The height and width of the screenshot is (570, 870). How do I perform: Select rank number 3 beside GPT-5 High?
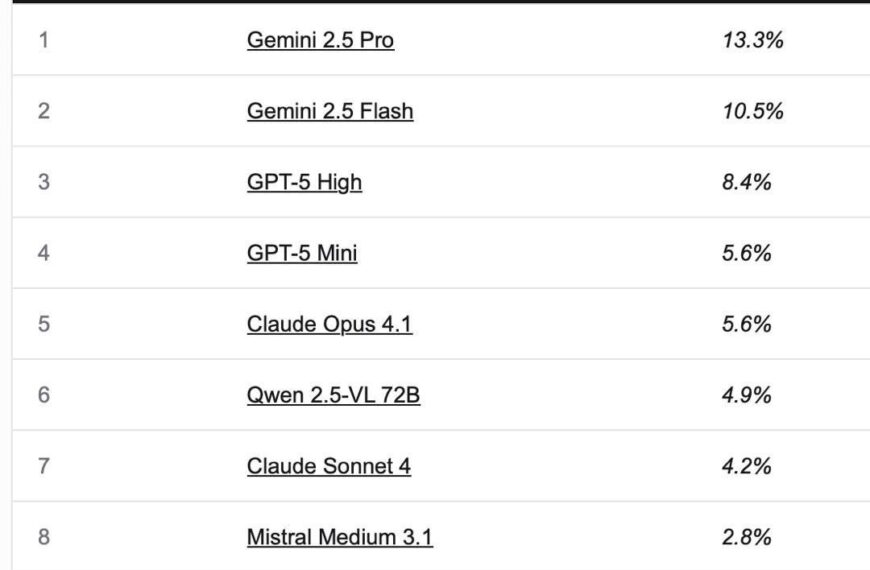point(43,183)
